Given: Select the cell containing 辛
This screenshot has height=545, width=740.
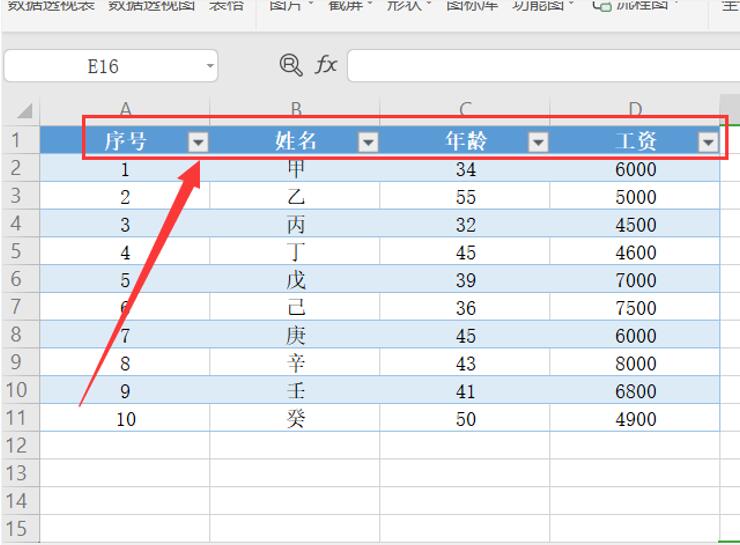Looking at the screenshot, I should coord(295,362).
